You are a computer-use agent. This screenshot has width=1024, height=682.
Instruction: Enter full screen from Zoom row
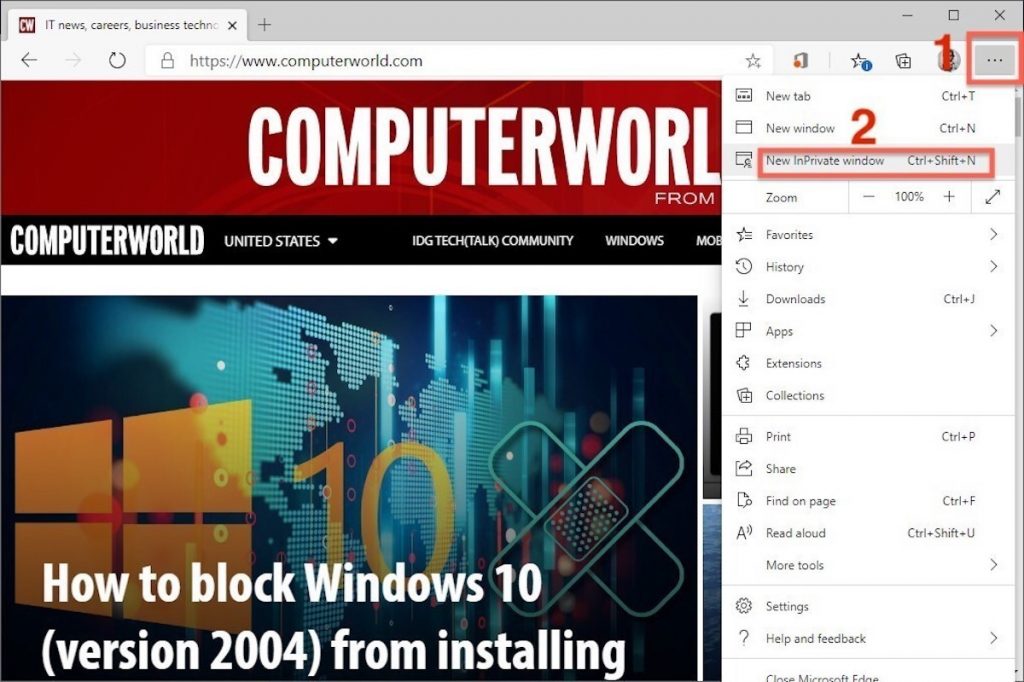point(992,197)
